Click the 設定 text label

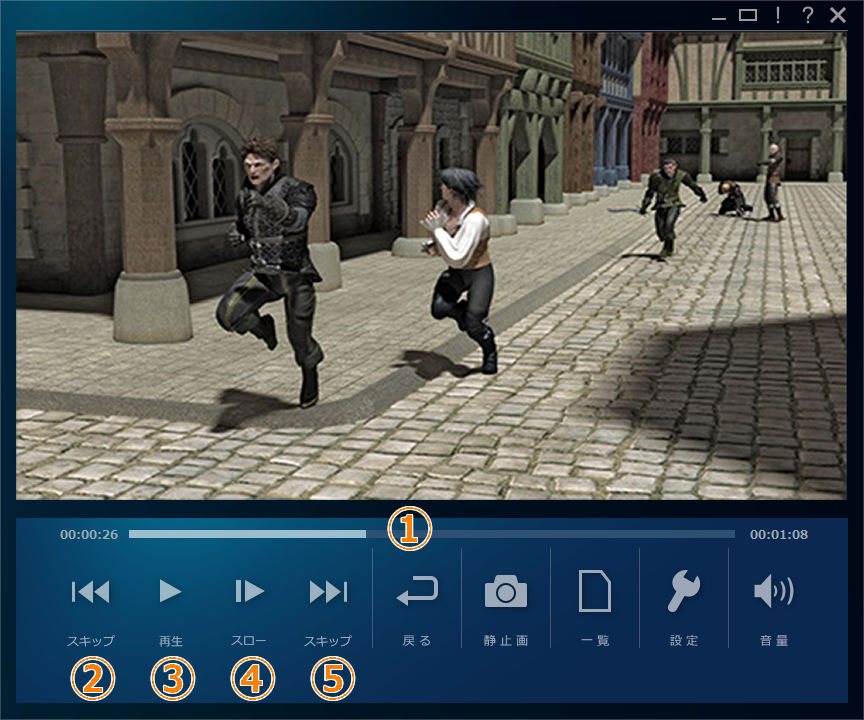[x=685, y=641]
